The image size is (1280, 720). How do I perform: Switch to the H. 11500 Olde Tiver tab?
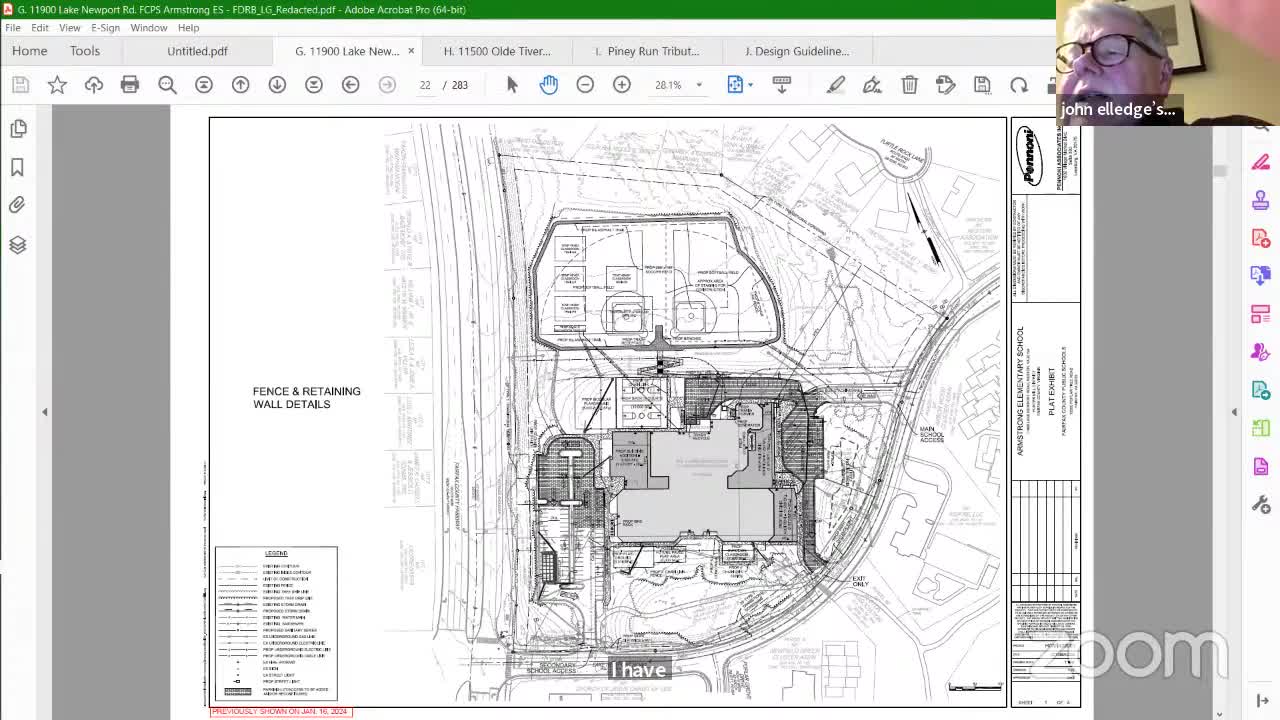[497, 50]
